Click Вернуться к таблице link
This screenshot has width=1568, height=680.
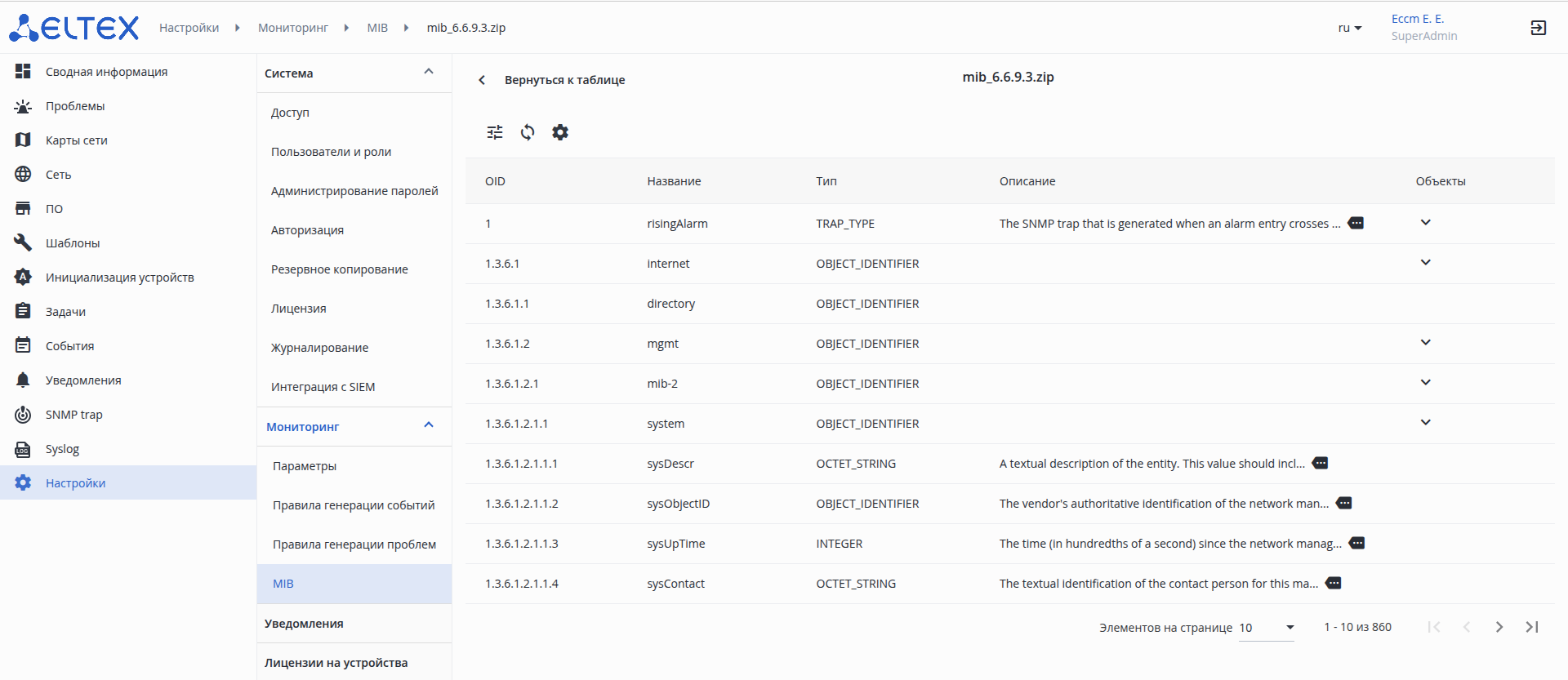point(563,80)
